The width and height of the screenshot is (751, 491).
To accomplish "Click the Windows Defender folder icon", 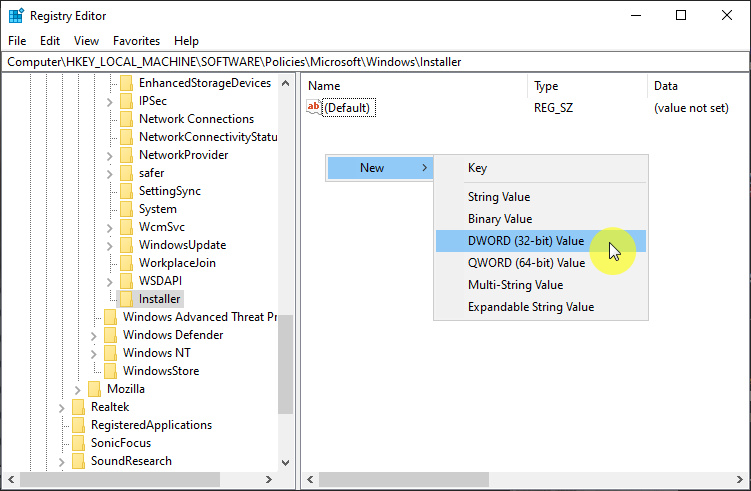I will [x=110, y=335].
